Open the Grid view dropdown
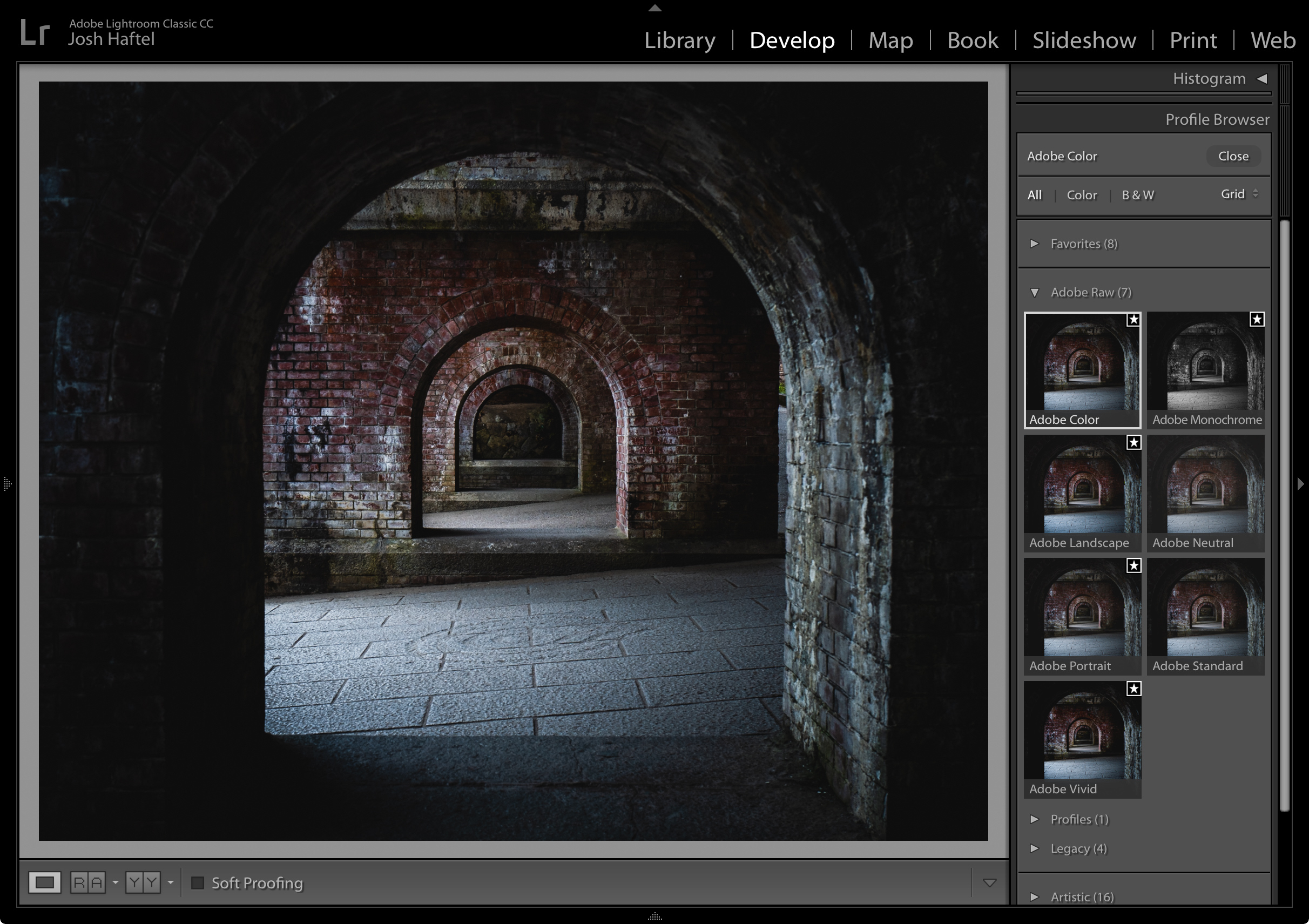This screenshot has width=1309, height=924. pos(1238,194)
